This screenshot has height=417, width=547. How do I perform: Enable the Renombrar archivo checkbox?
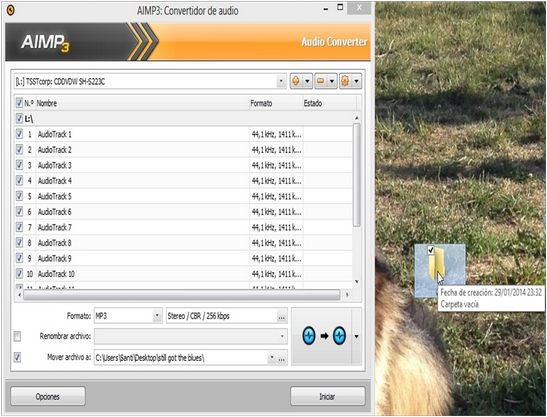(17, 336)
